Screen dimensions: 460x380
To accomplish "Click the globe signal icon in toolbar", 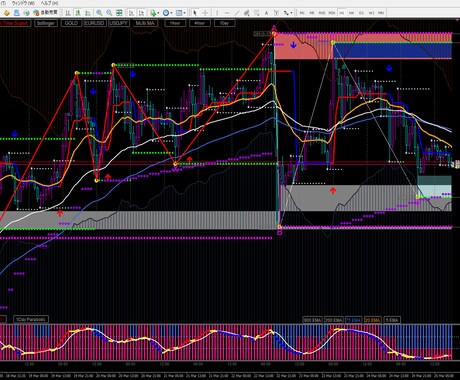I will [x=26, y=13].
